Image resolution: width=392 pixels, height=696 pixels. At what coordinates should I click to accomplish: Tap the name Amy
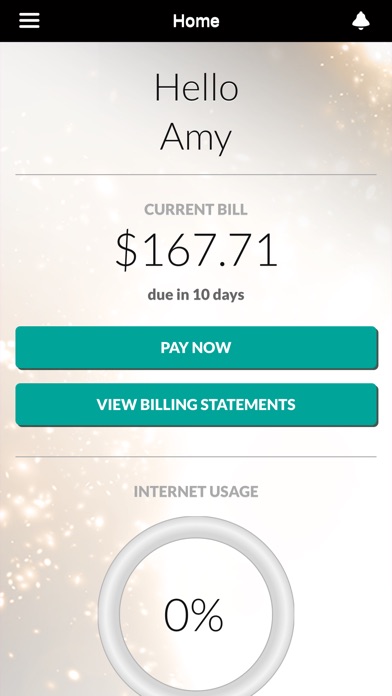196,138
